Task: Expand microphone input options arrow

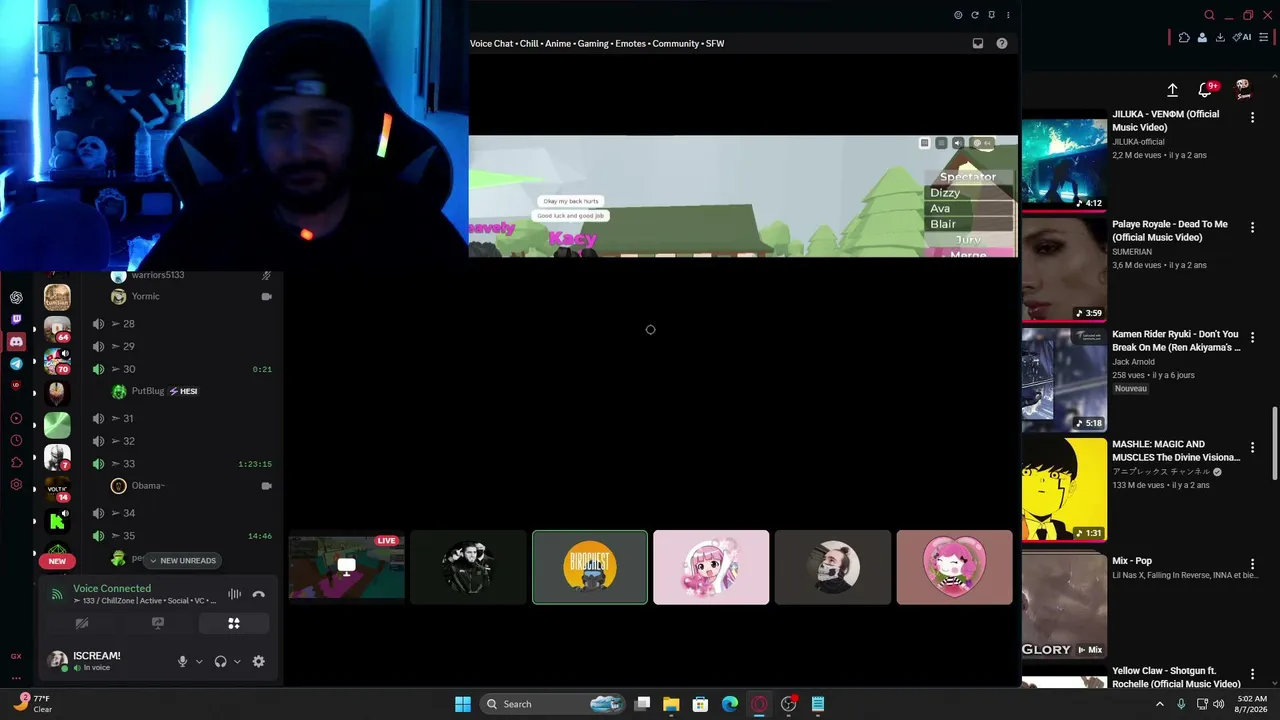Action: (199, 661)
